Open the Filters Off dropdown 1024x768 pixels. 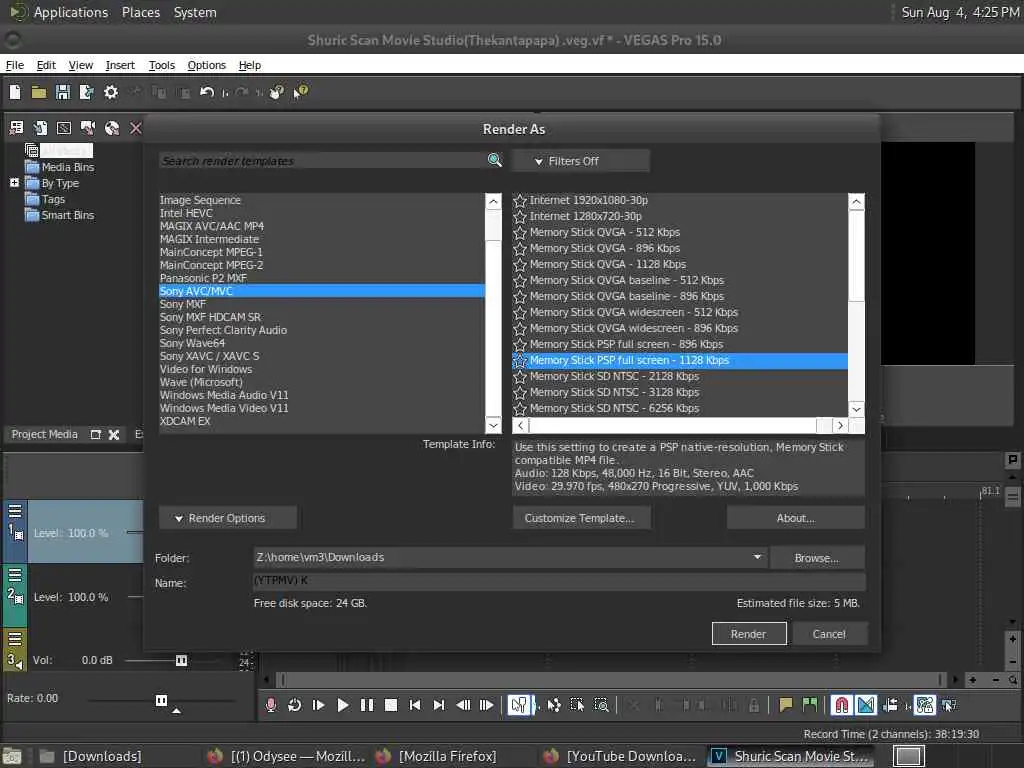(x=581, y=161)
